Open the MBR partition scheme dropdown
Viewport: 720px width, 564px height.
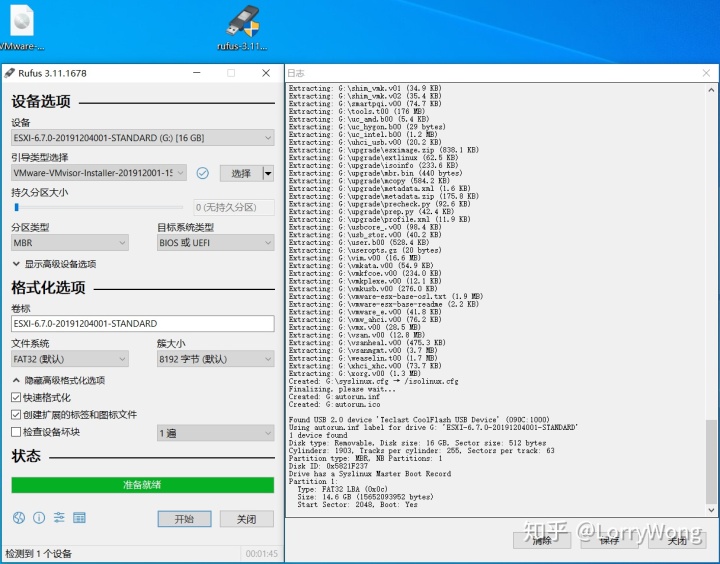(70, 243)
